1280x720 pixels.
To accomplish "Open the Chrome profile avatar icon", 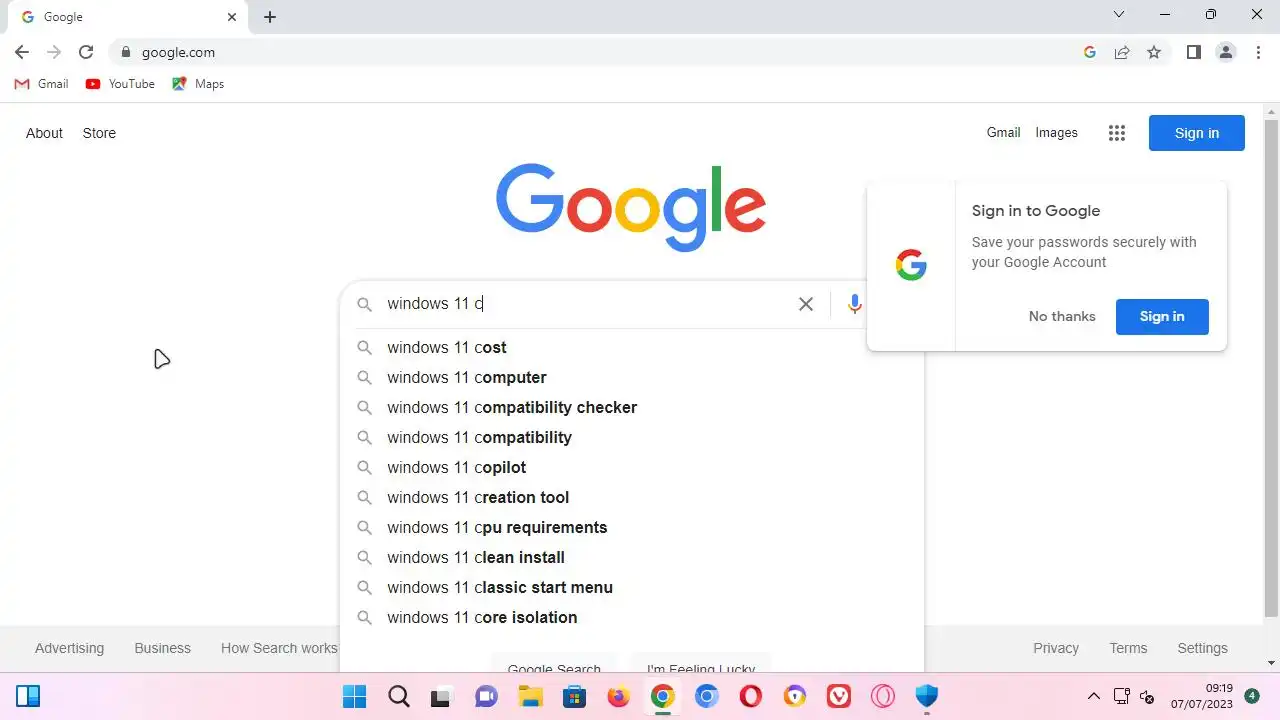I will click(1226, 52).
